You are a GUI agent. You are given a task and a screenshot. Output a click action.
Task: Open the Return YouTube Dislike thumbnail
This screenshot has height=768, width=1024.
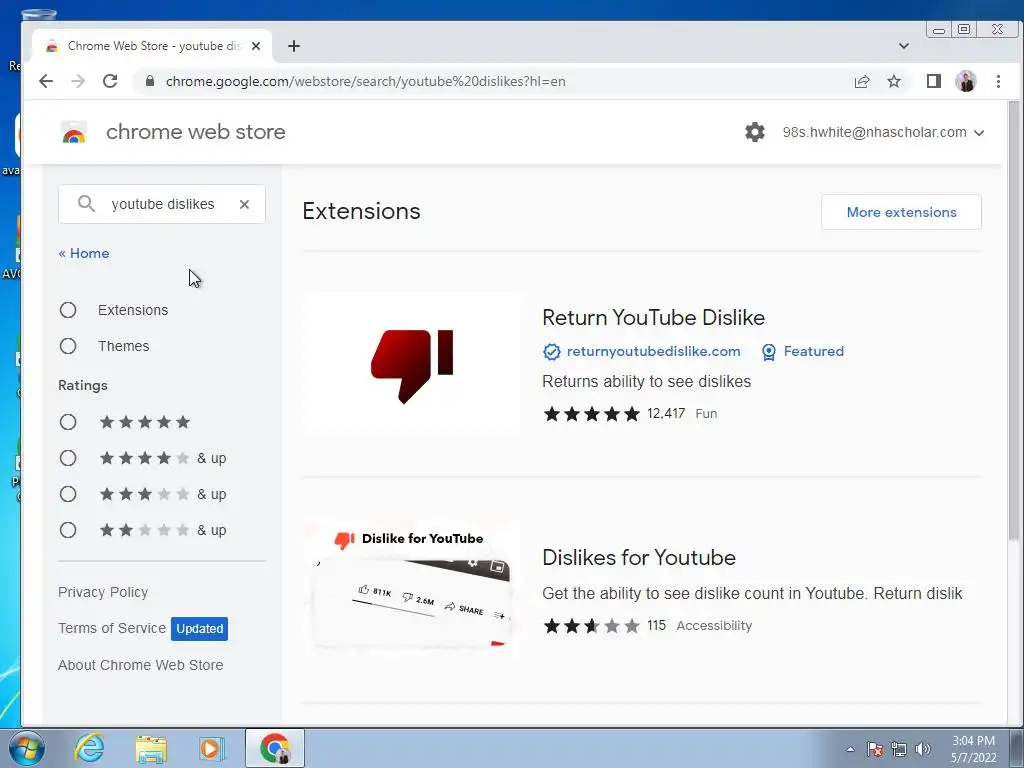[x=411, y=362]
